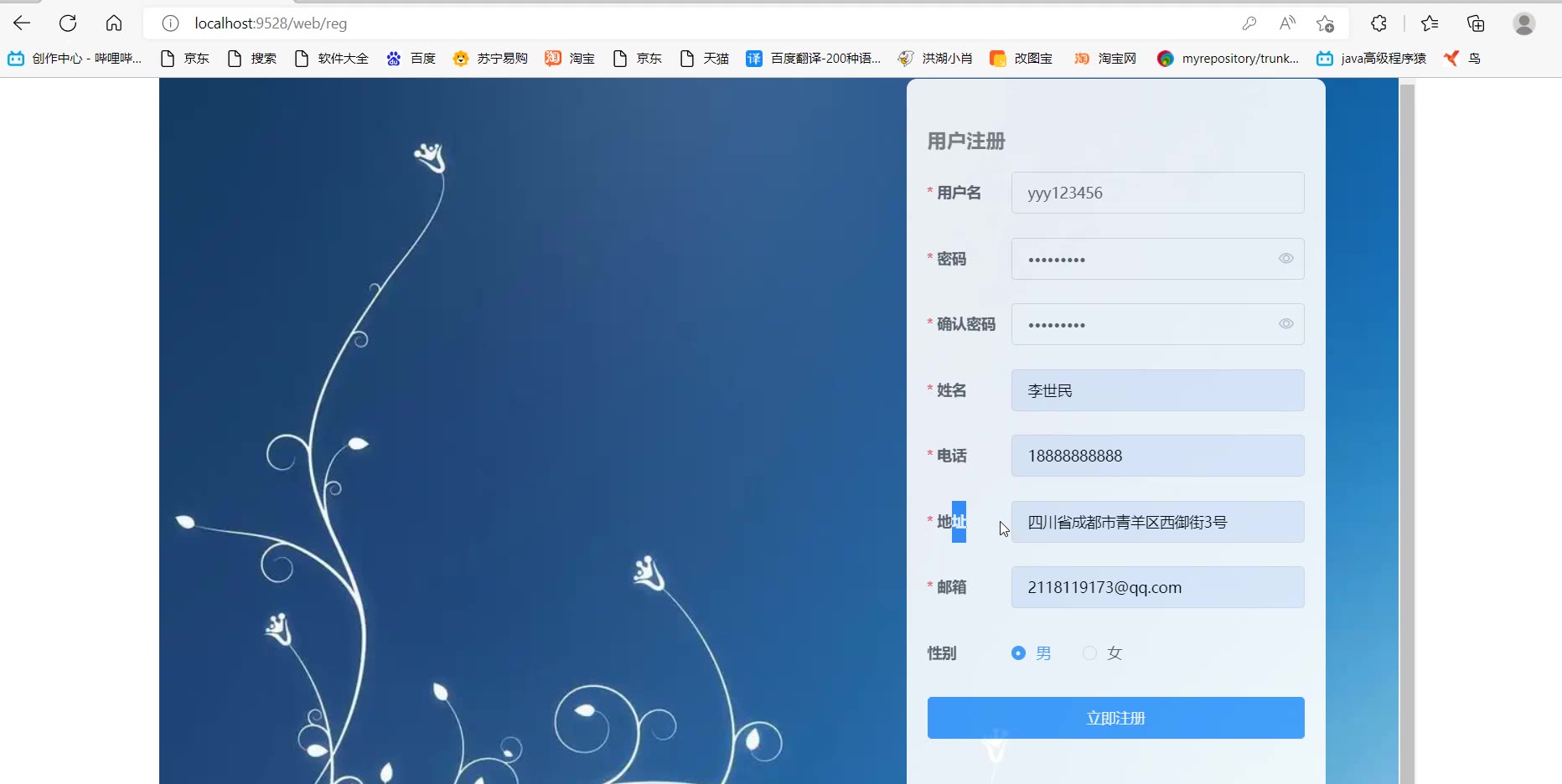Focus the 用户名 input field
This screenshot has height=784, width=1562.
point(1157,193)
